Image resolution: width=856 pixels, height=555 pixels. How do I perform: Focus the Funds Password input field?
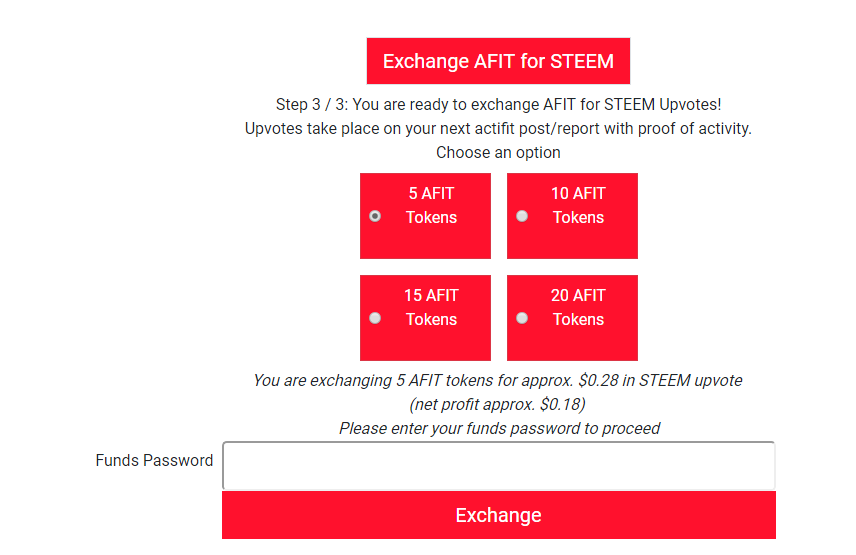[x=498, y=466]
